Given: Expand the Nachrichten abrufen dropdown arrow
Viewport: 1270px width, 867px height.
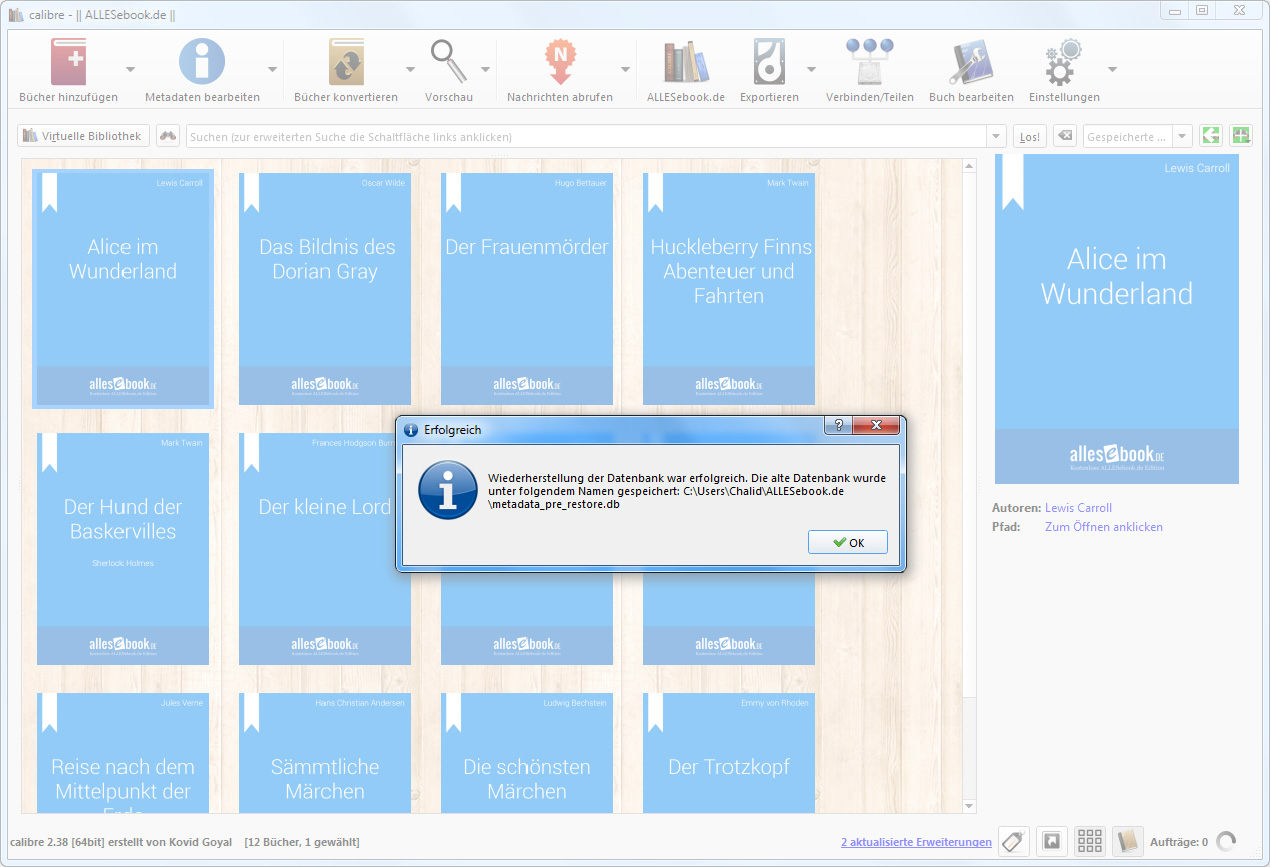Looking at the screenshot, I should [626, 69].
